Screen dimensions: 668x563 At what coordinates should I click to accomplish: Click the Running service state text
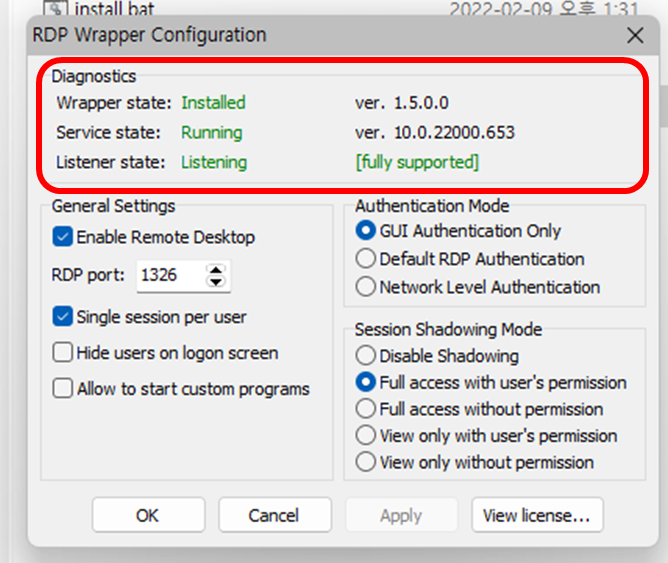click(x=212, y=133)
